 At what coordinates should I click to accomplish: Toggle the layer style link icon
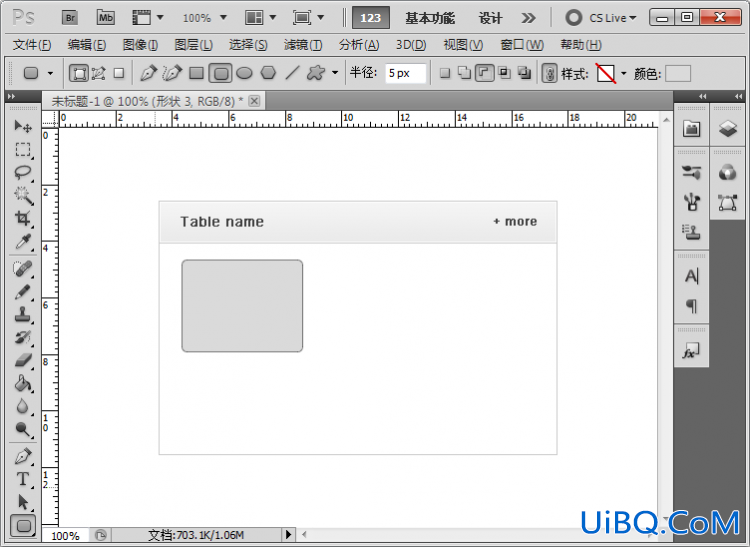(x=549, y=74)
